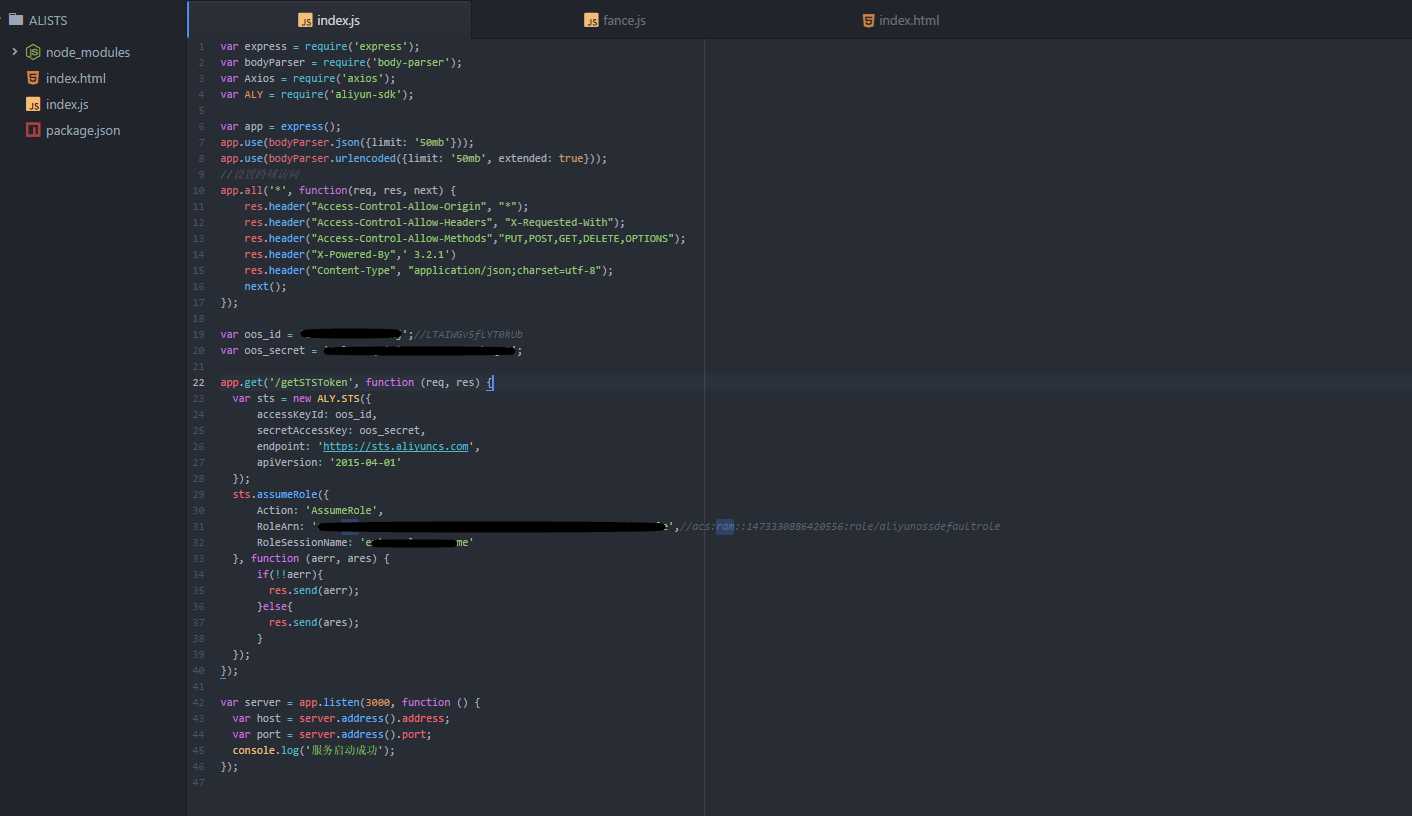
Task: Click the app.get('/getSTSToken') line
Action: (x=357, y=382)
